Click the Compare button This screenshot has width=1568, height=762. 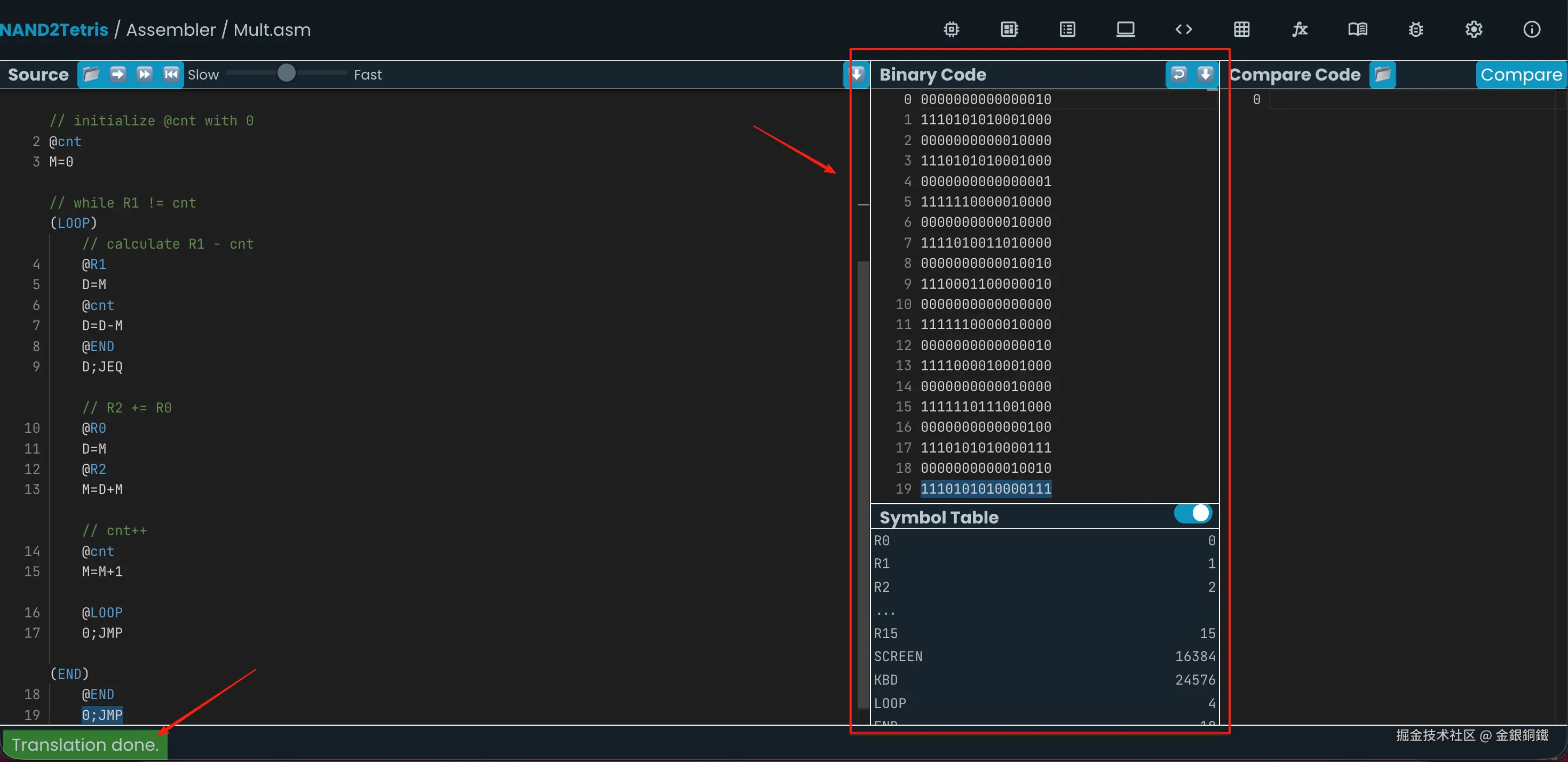coord(1521,74)
